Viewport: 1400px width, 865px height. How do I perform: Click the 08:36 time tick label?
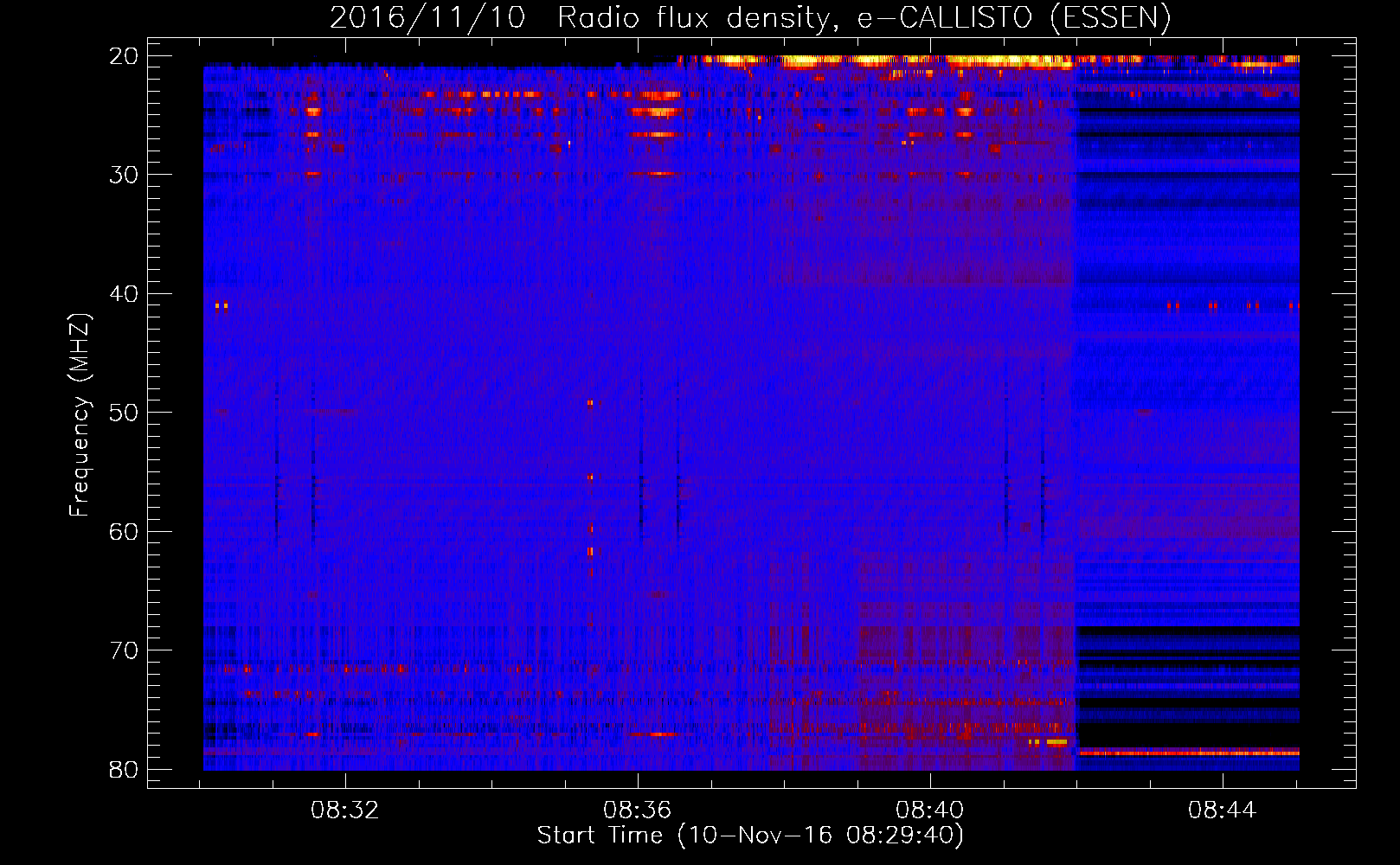click(x=638, y=811)
